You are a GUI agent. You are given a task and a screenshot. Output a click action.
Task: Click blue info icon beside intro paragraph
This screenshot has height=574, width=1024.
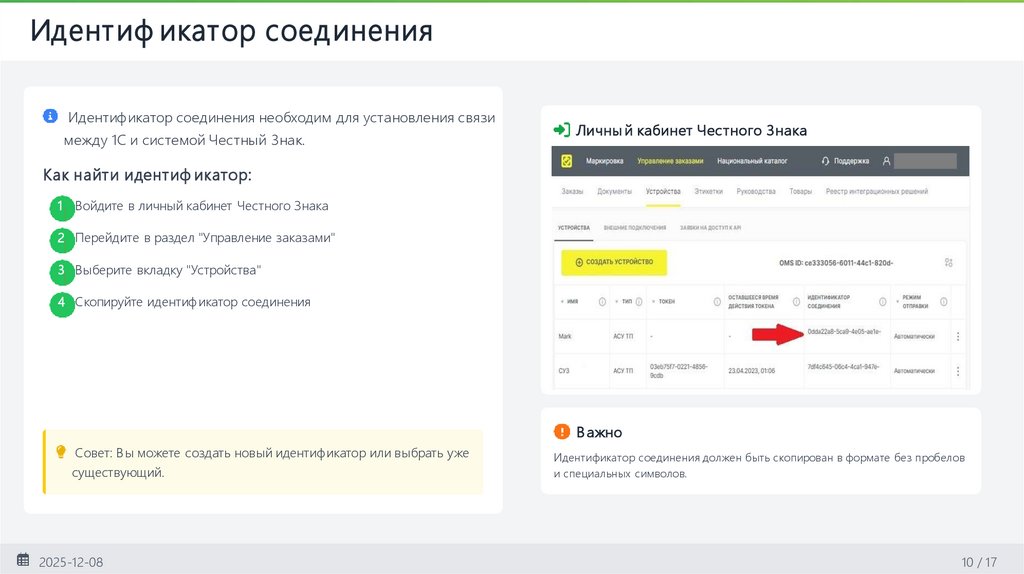[x=50, y=116]
